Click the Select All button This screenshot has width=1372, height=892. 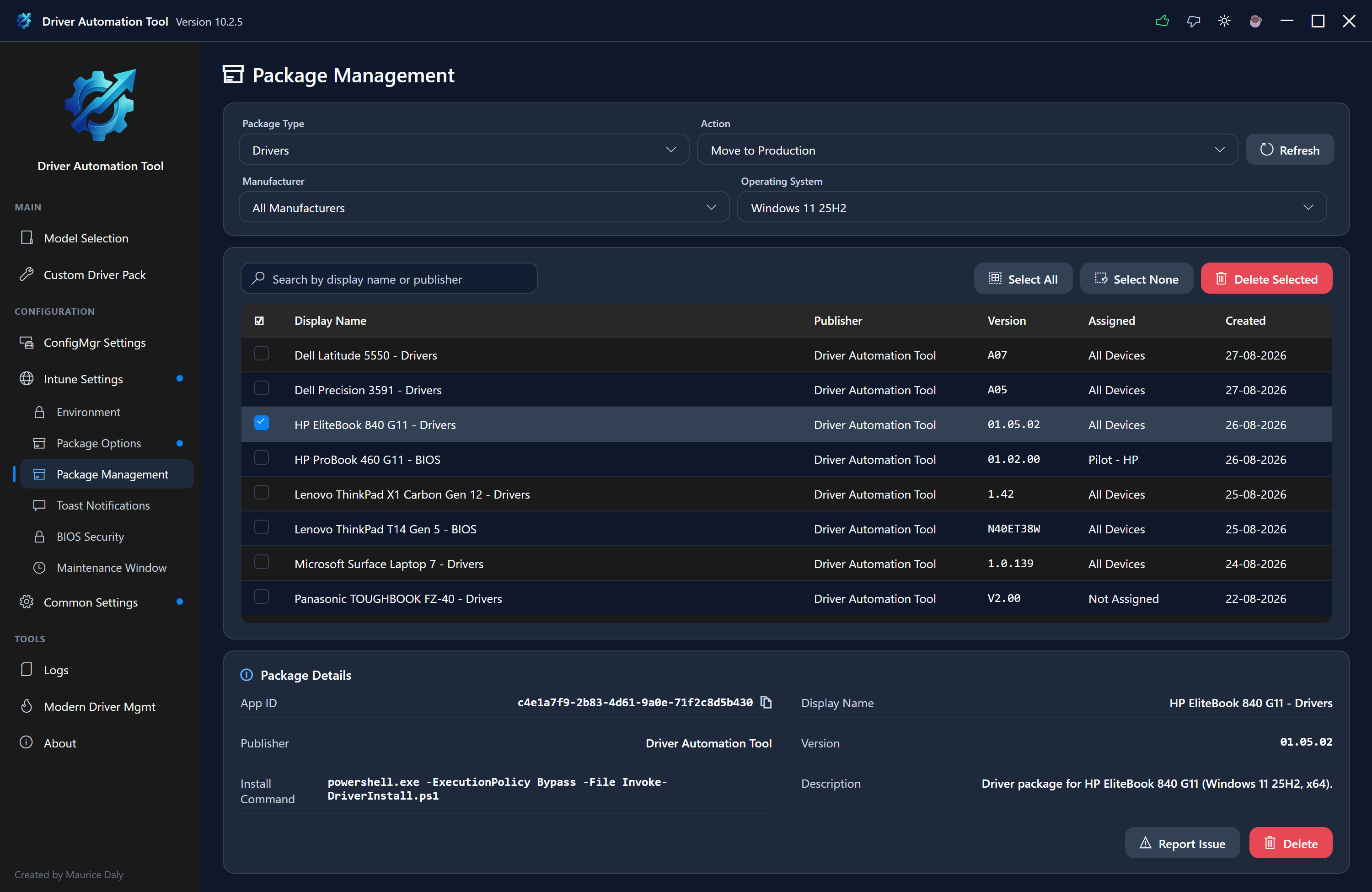click(1023, 279)
